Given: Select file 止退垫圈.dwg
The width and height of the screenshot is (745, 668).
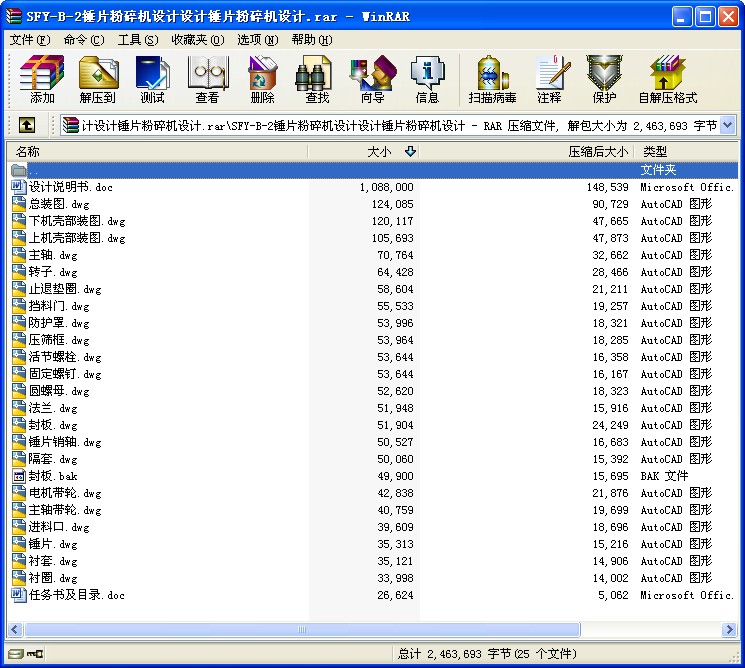Looking at the screenshot, I should 65,289.
